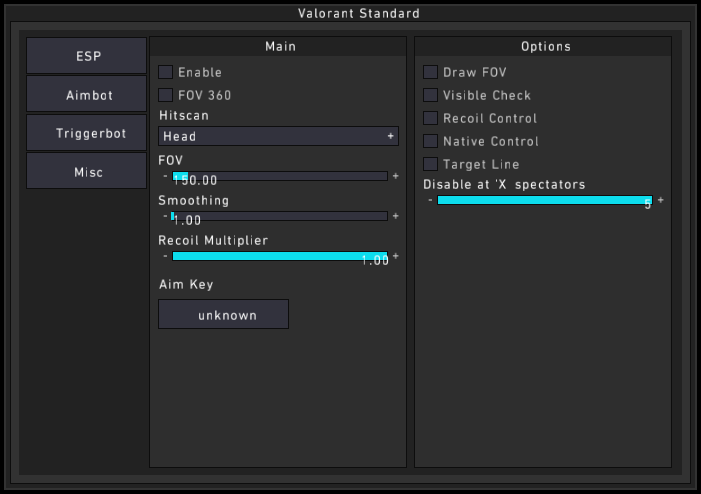The width and height of the screenshot is (701, 494).
Task: Increase spectators limit with the plus icon
Action: point(660,200)
